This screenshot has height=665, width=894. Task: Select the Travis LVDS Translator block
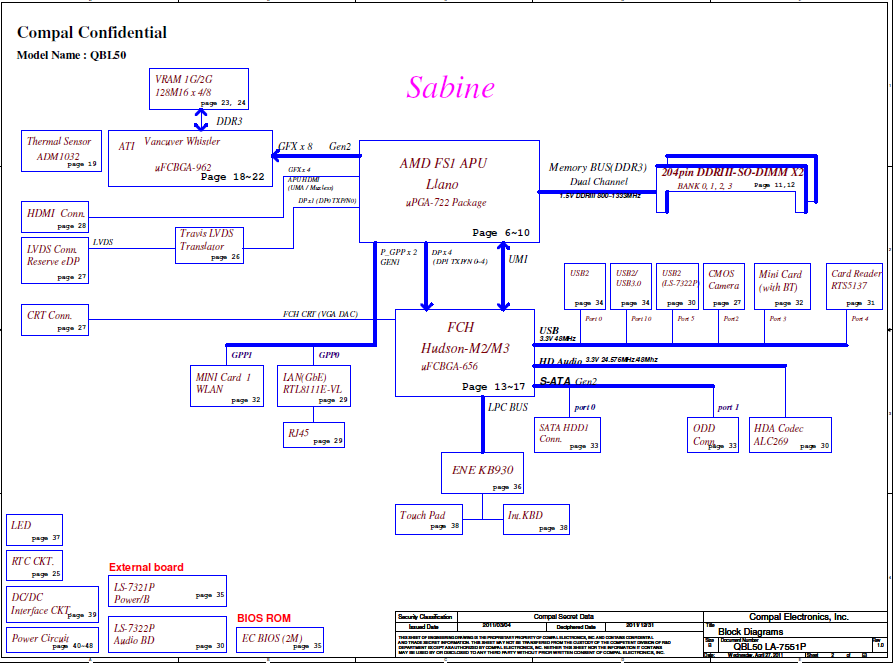(x=209, y=245)
